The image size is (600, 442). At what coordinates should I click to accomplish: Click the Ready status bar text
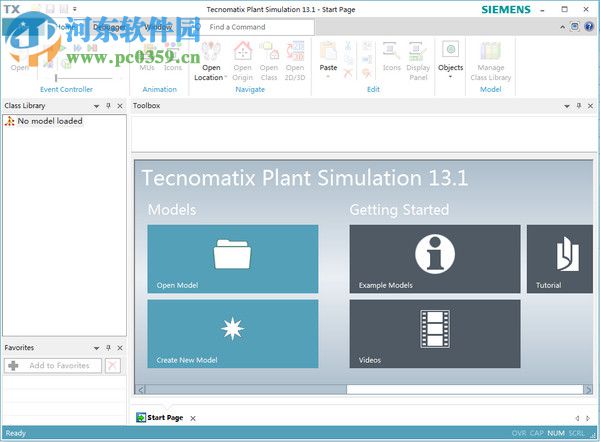click(x=16, y=433)
